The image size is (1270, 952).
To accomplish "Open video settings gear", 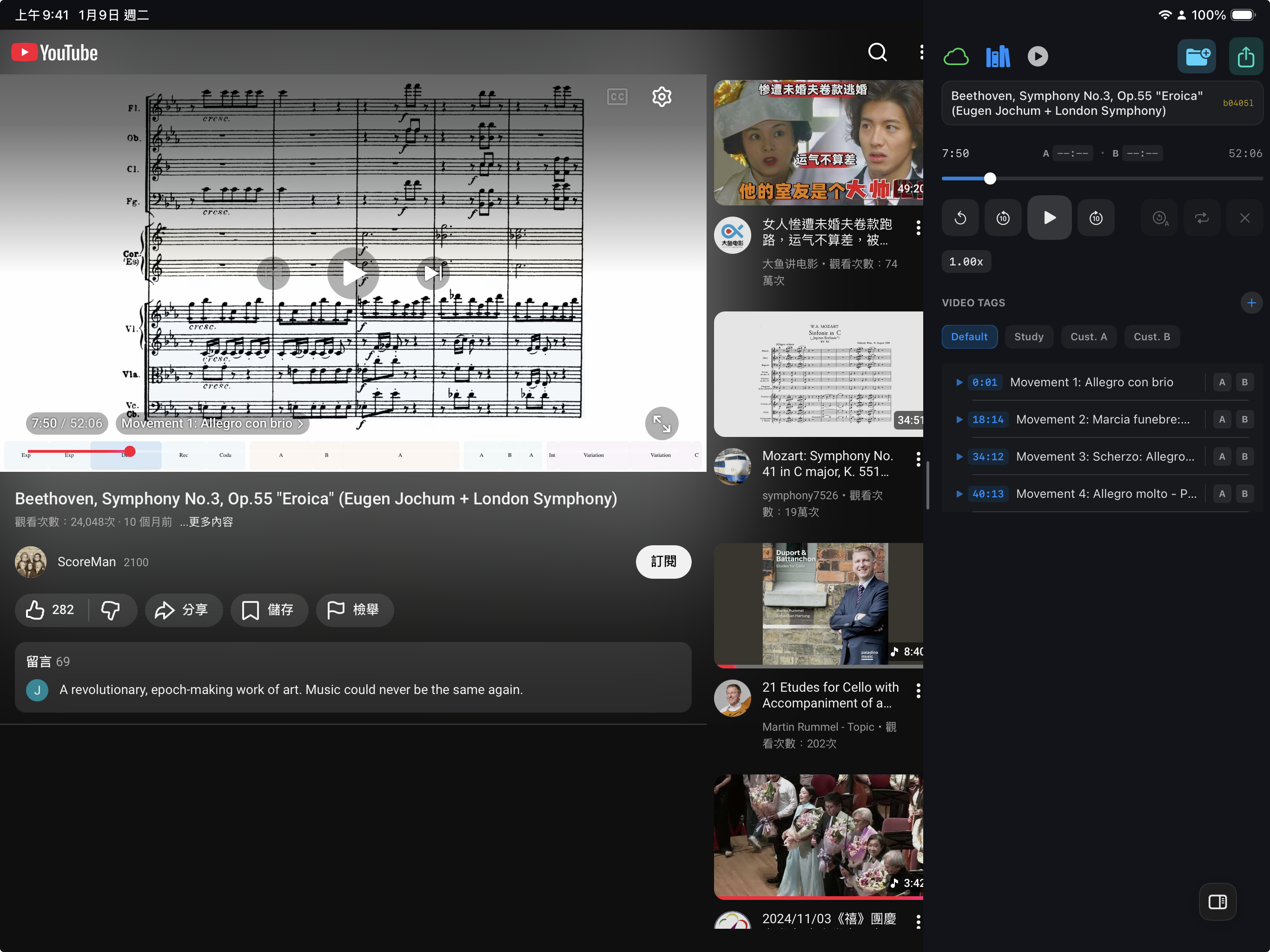I will 661,97.
